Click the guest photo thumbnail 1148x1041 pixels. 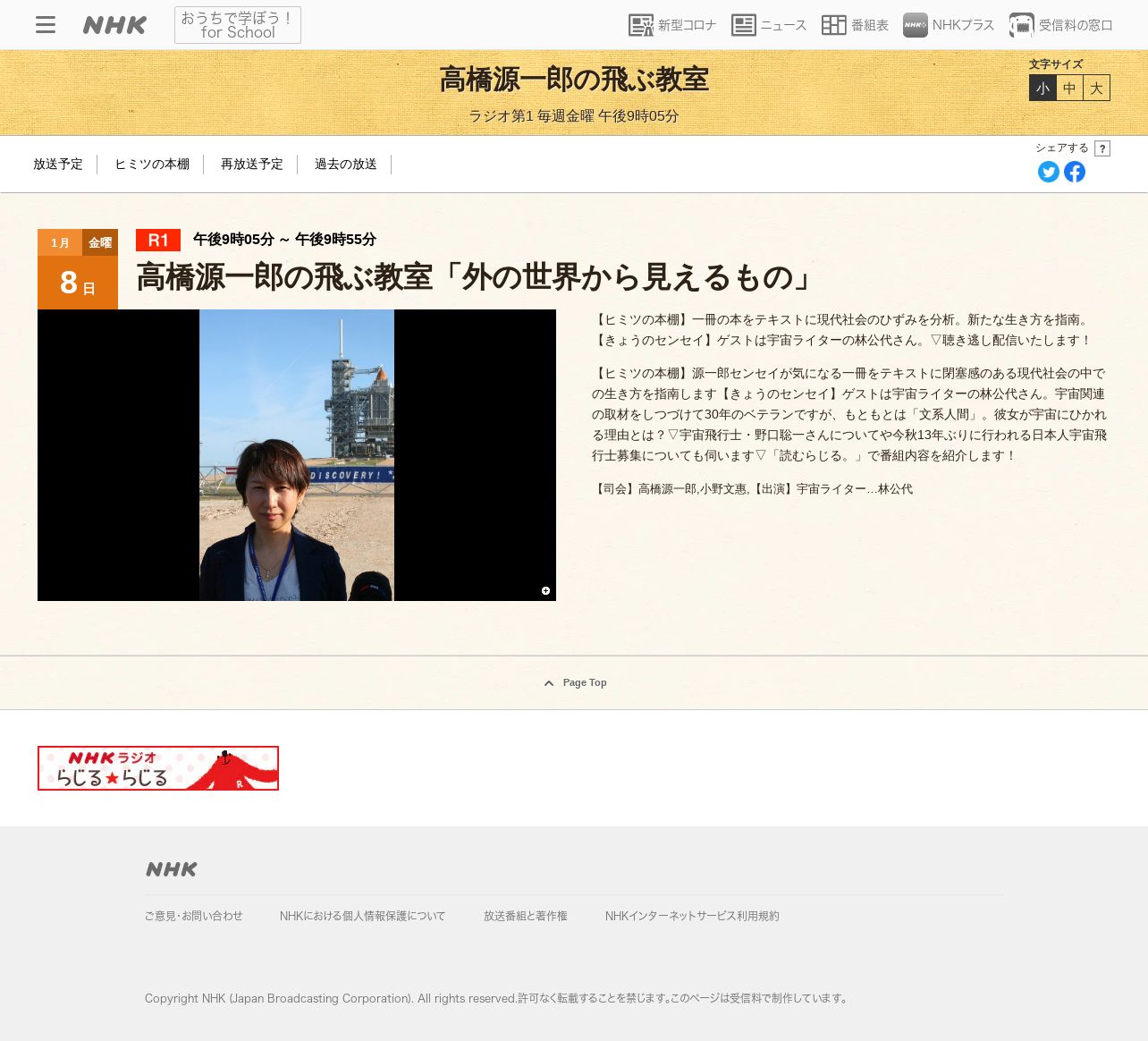297,455
